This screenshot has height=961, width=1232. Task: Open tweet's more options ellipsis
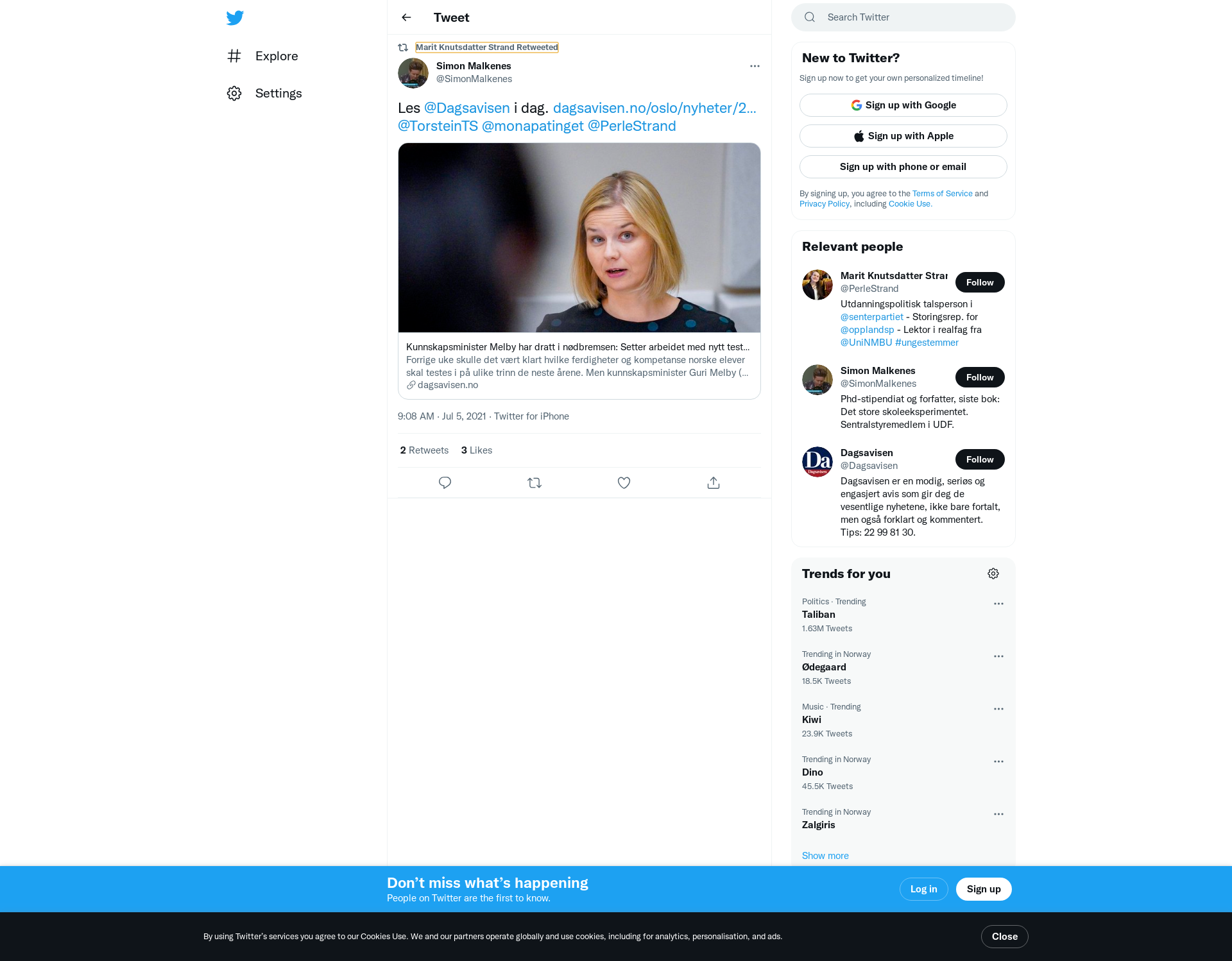click(755, 66)
